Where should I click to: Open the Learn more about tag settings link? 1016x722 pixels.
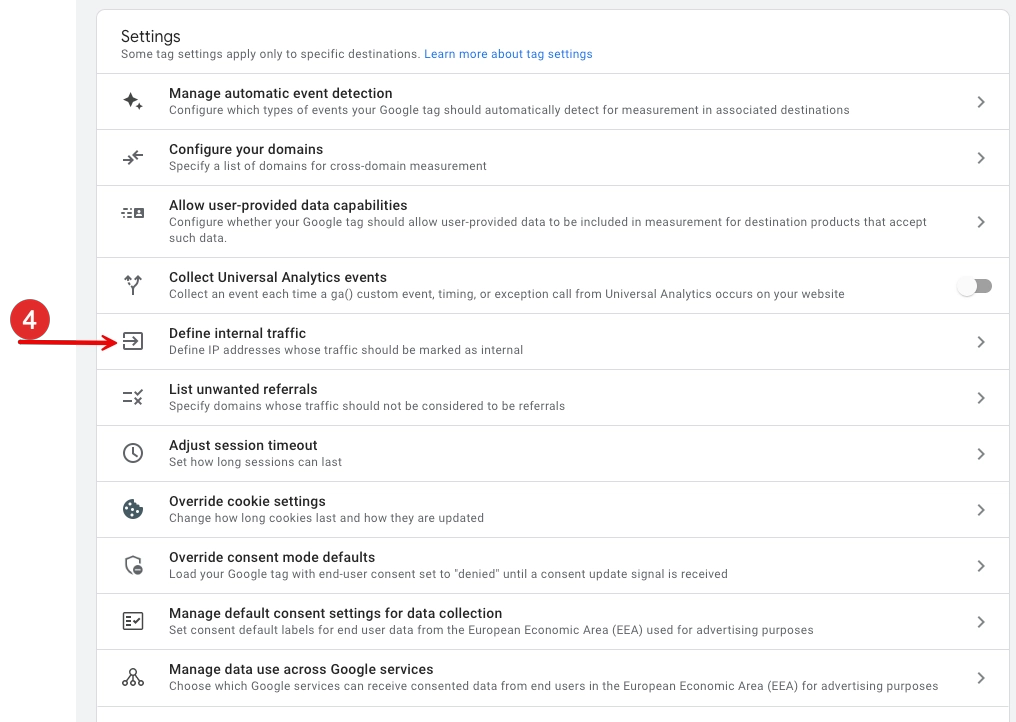(x=508, y=54)
